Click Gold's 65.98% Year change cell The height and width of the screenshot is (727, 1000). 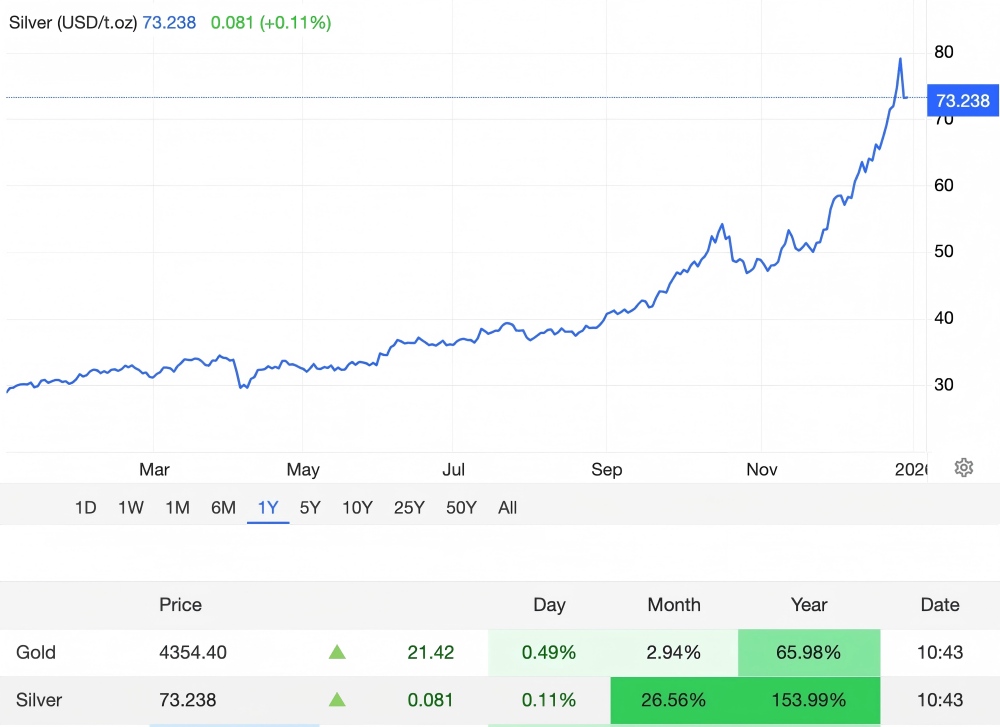[x=809, y=652]
